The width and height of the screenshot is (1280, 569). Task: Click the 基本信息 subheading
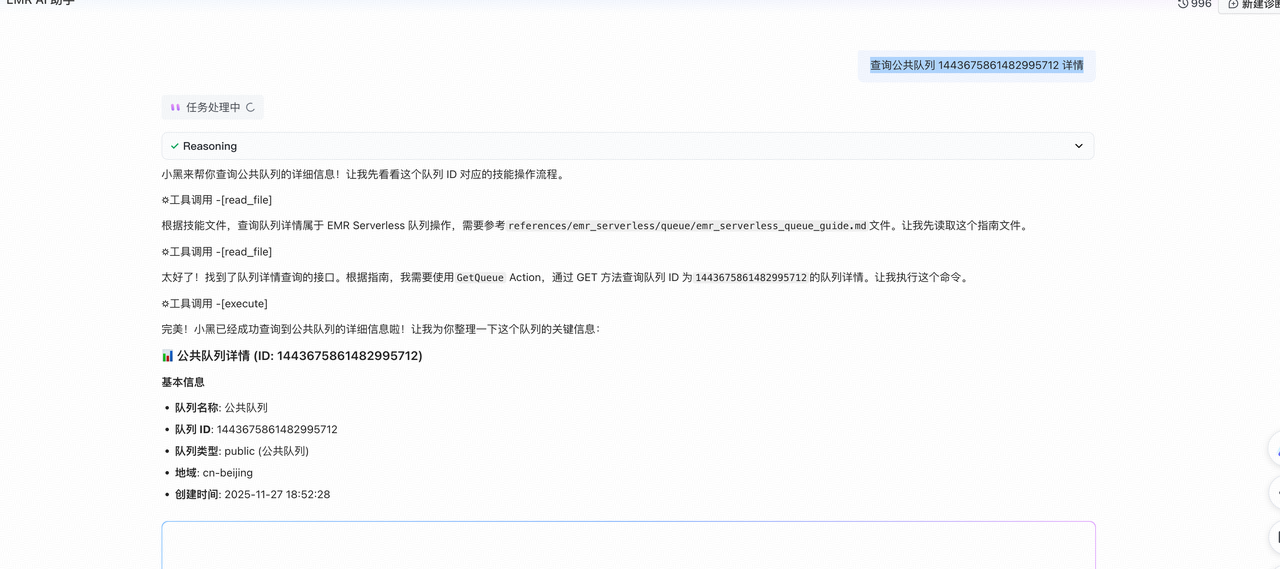click(183, 382)
